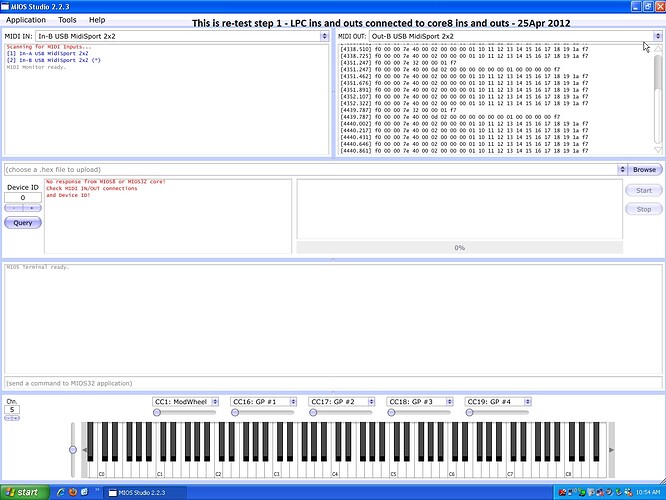The width and height of the screenshot is (666, 500).
Task: Click the CC16: GP #1 slider handle
Action: point(235,412)
